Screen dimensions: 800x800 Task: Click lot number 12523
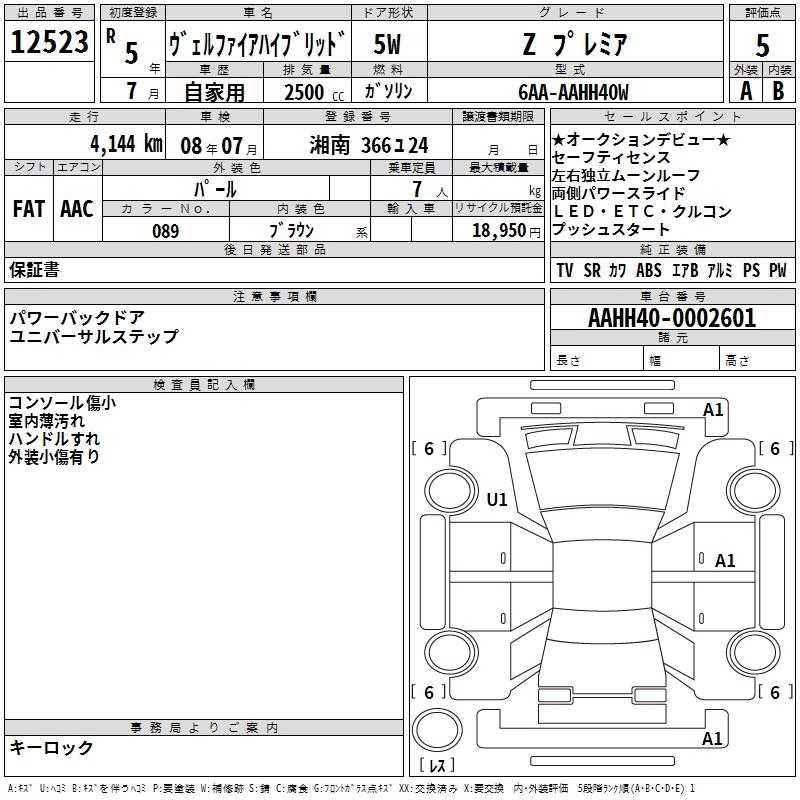49,41
